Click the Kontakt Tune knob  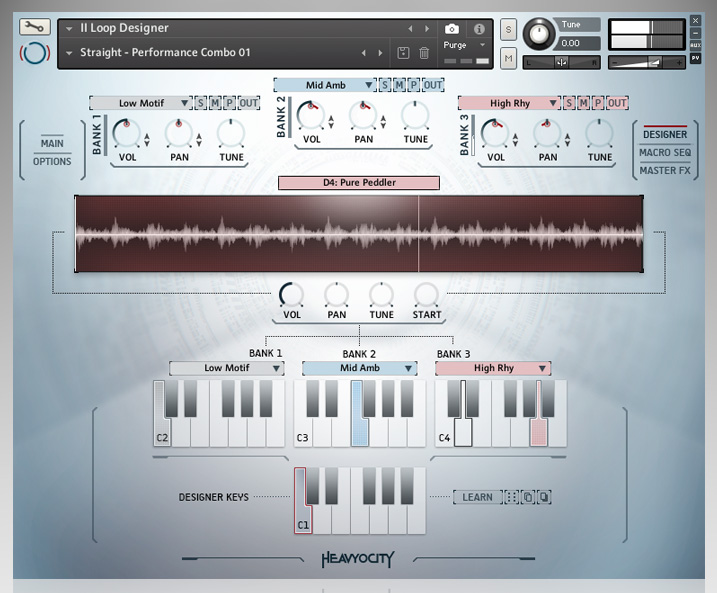(539, 33)
